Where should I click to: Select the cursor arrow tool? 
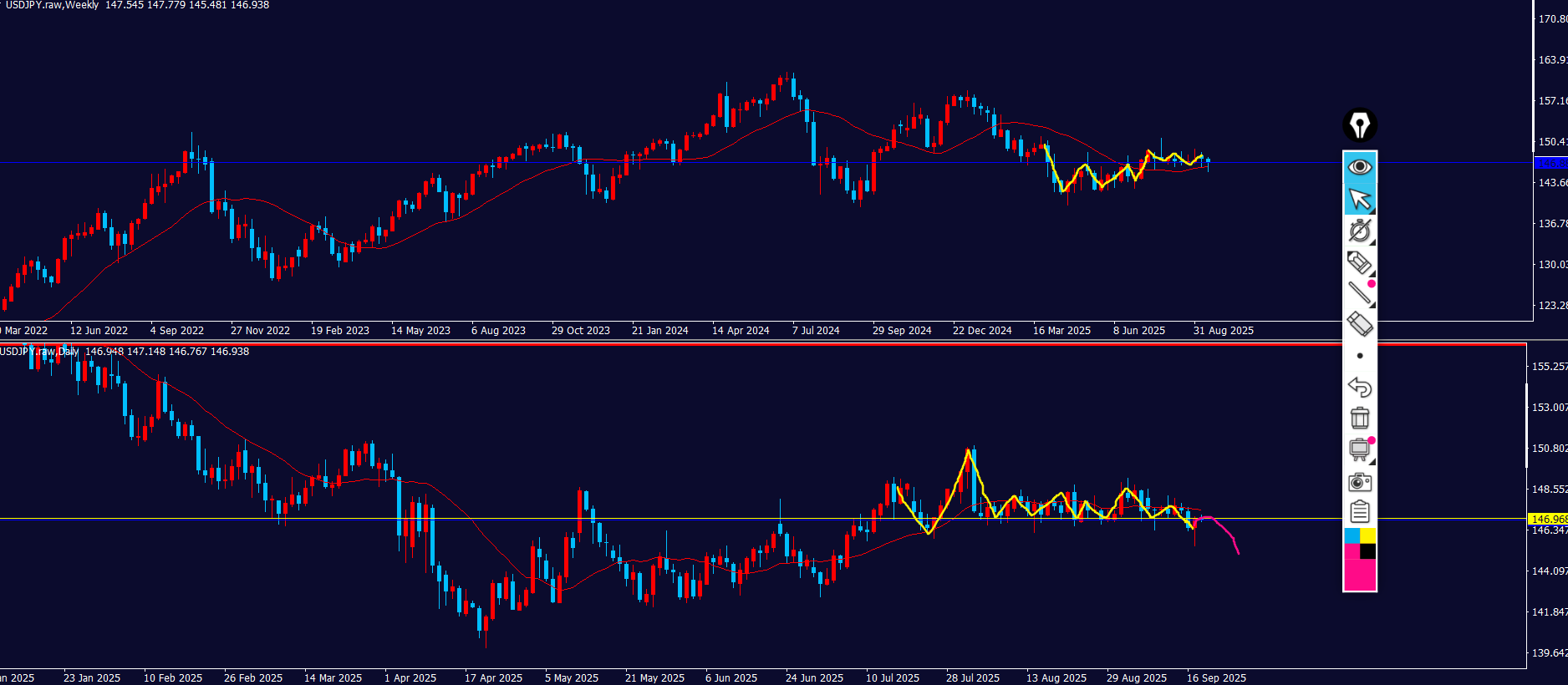click(1360, 200)
